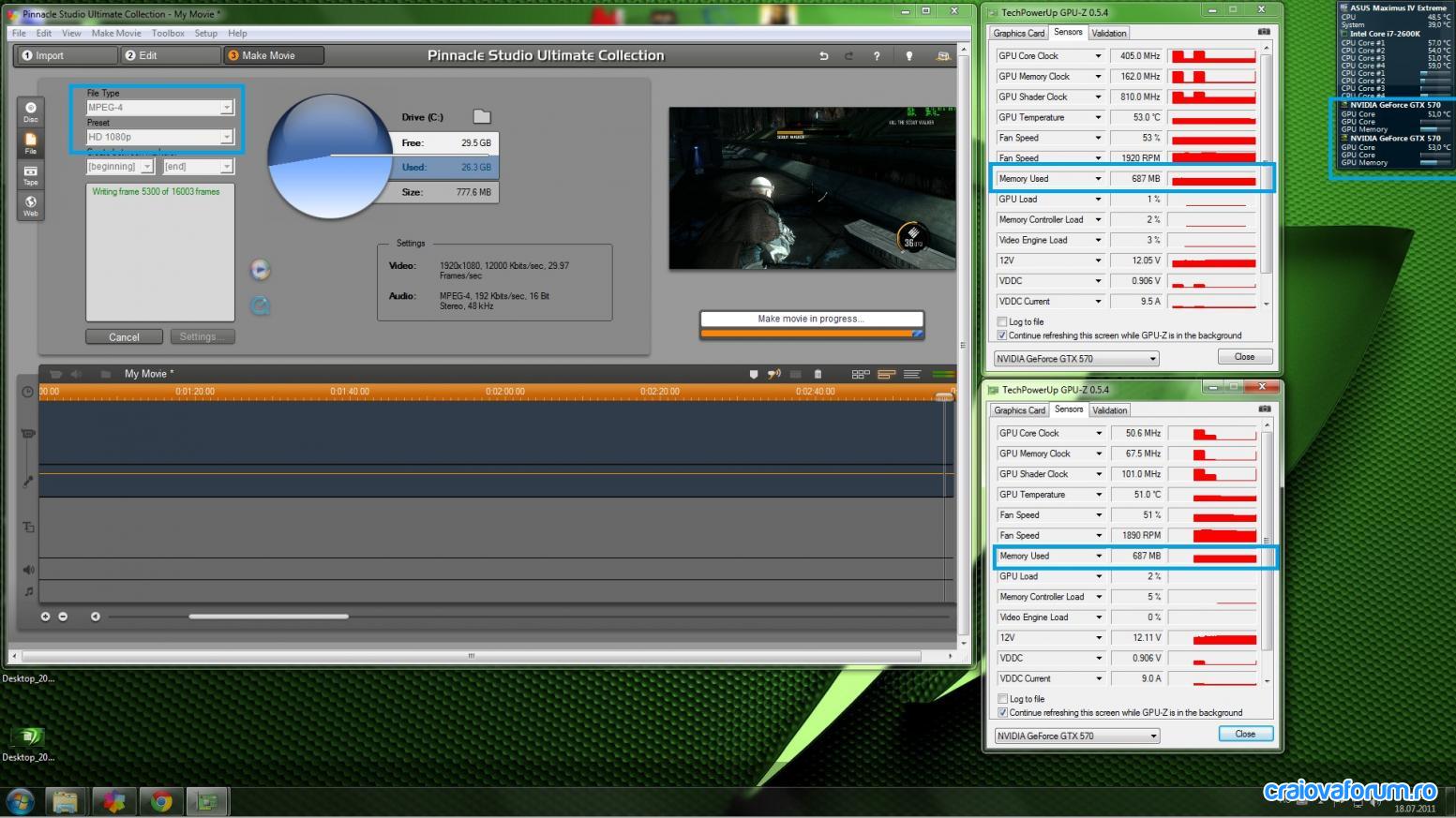Click the camera screenshot icon in bottom GPU-Z window
Viewport: 1456px width, 818px height.
coord(1265,409)
